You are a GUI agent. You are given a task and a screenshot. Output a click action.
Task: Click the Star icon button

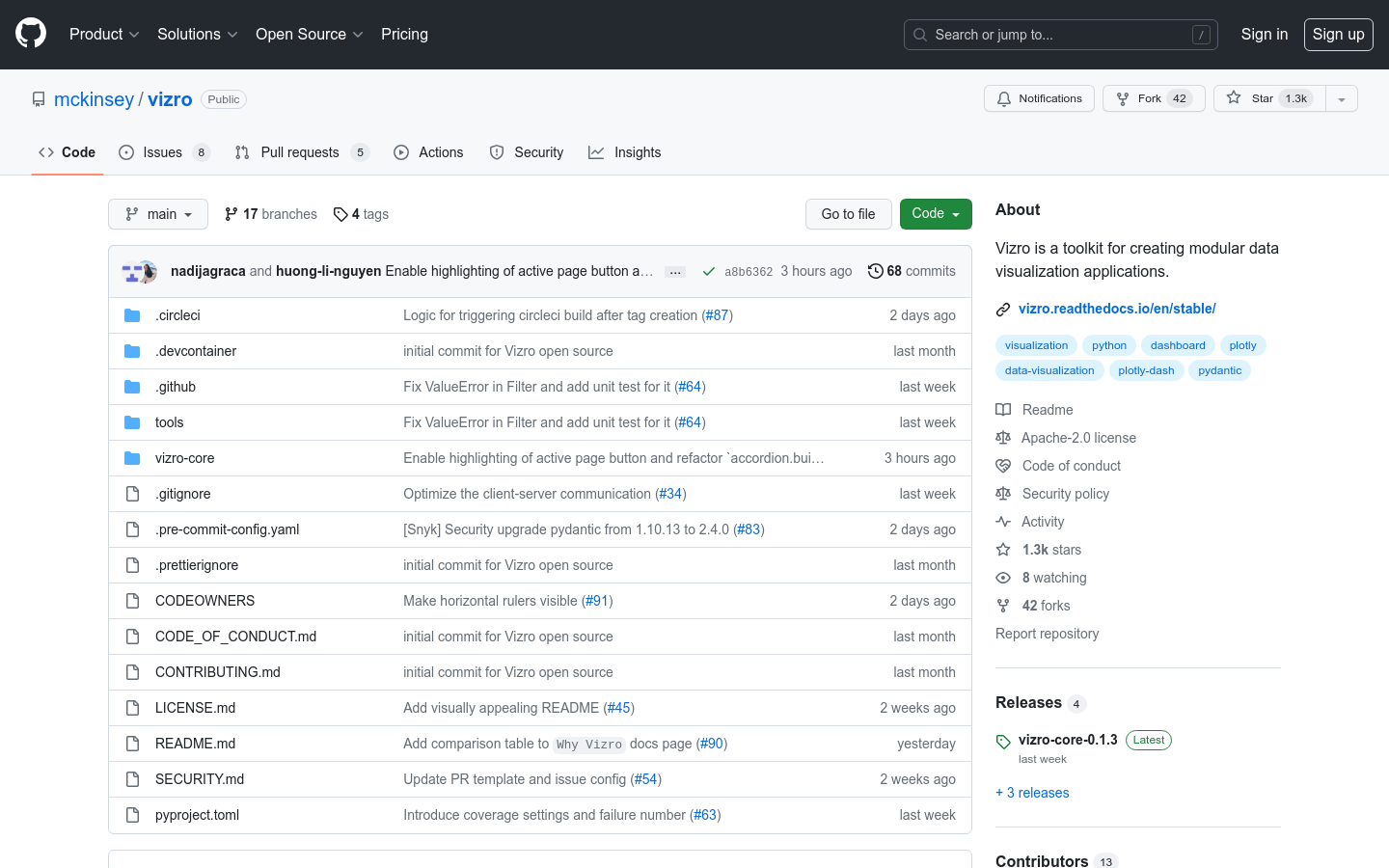1234,98
